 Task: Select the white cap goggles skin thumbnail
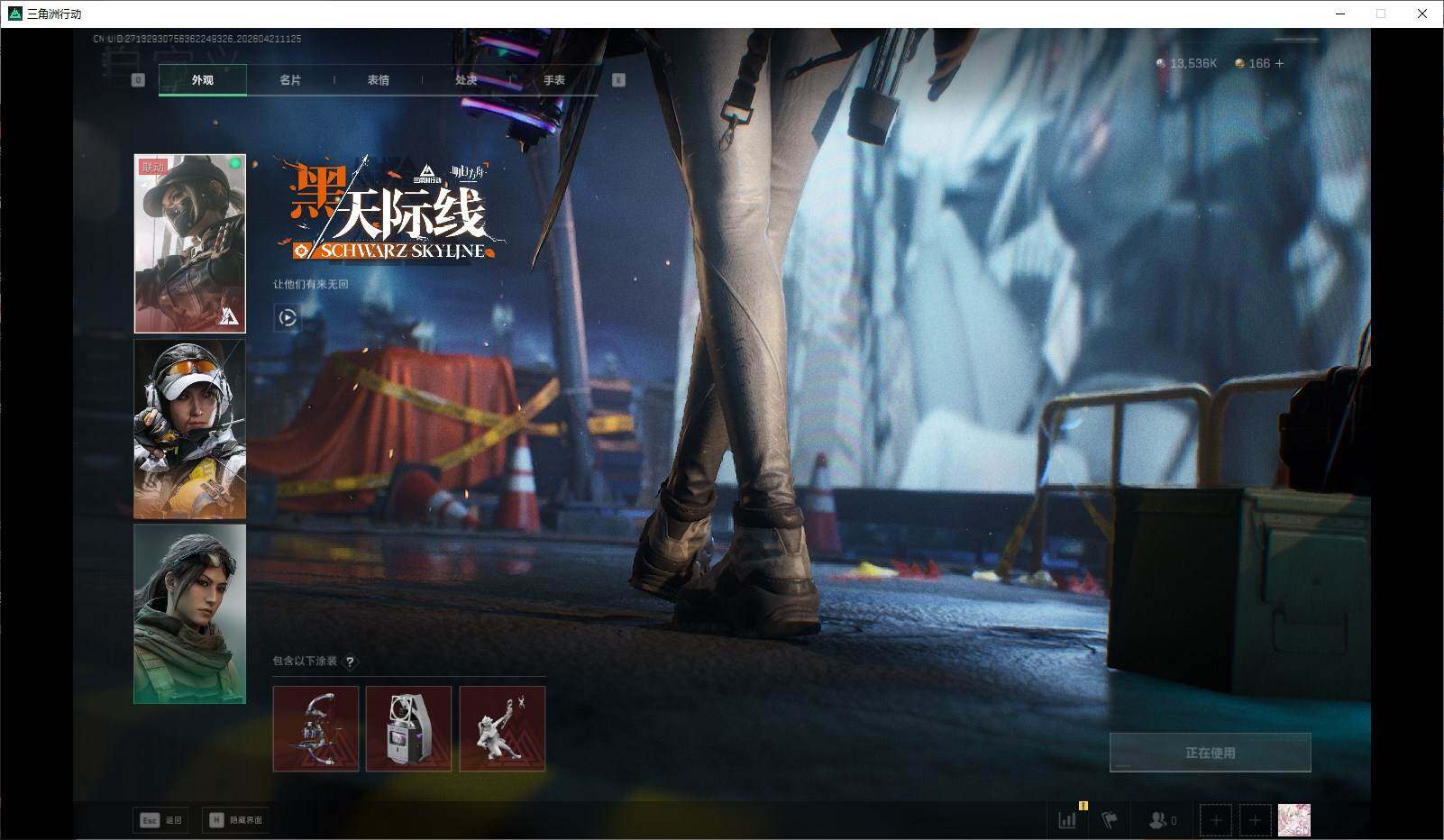click(189, 429)
